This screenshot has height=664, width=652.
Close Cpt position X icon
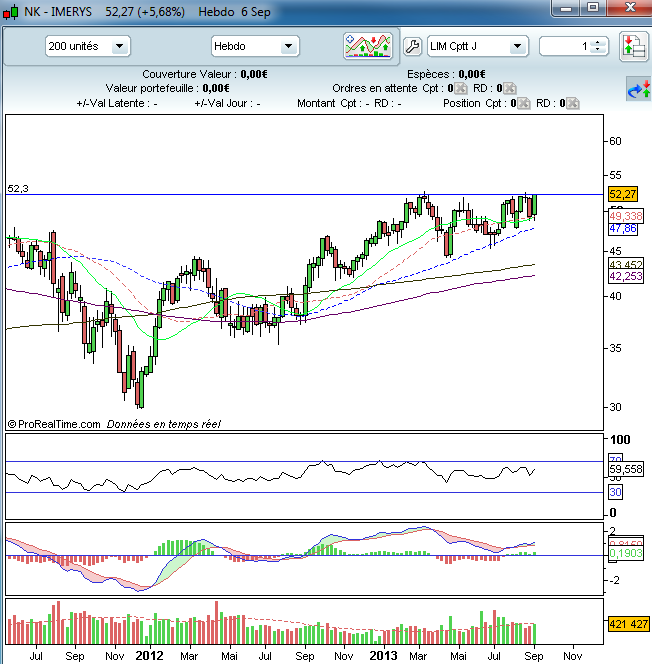(x=524, y=103)
